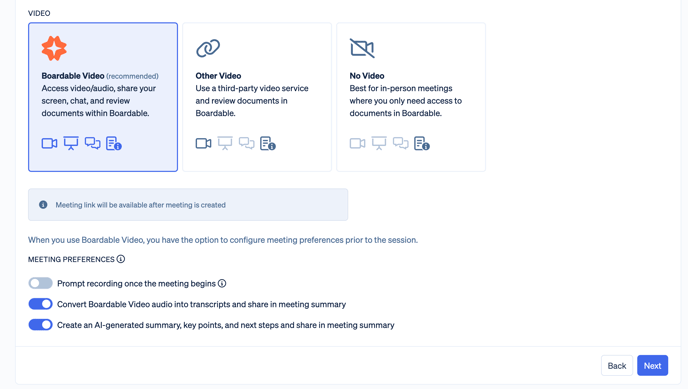The height and width of the screenshot is (389, 688).
Task: Click the info icon beside Meeting Preferences
Action: coord(121,259)
